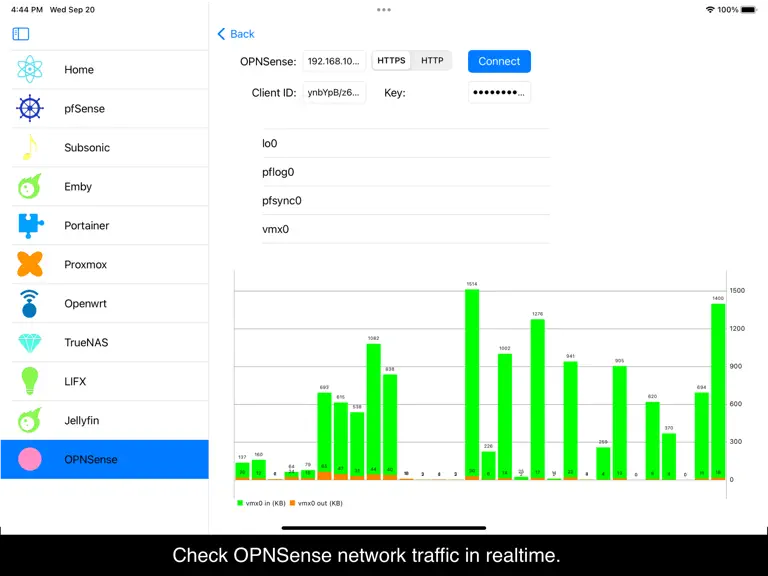
Task: Toggle the sidebar panel icon
Action: (x=21, y=34)
